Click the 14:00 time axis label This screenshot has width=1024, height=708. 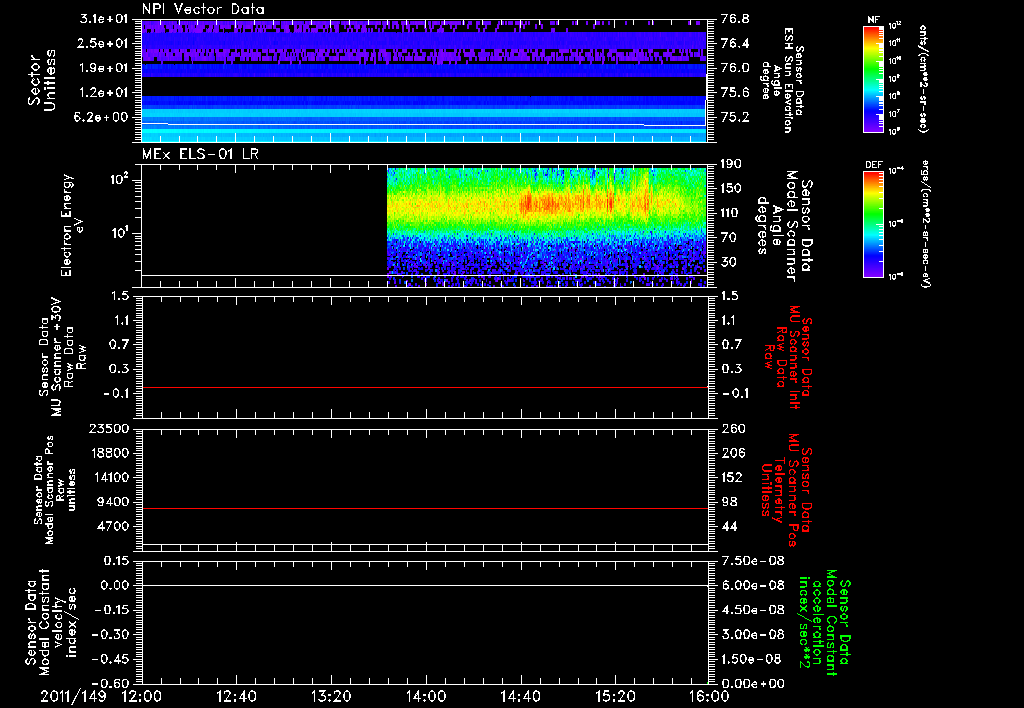coord(426,696)
